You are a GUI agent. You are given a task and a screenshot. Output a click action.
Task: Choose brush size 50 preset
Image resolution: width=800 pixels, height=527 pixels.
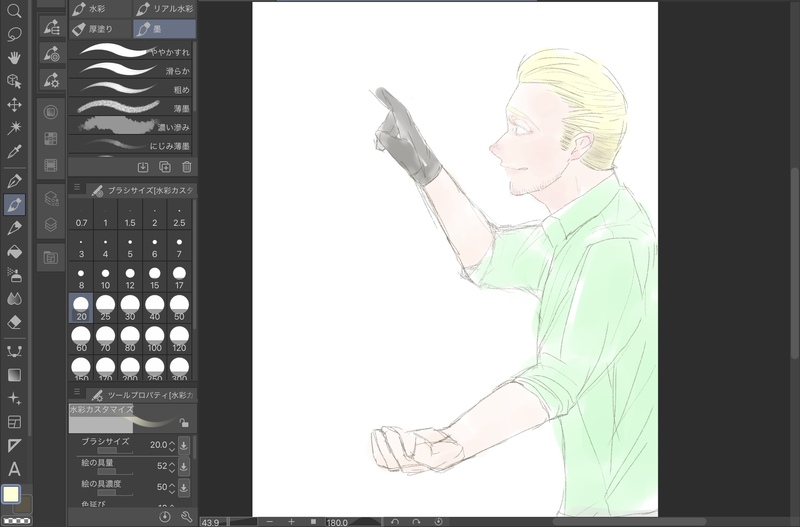[179, 308]
